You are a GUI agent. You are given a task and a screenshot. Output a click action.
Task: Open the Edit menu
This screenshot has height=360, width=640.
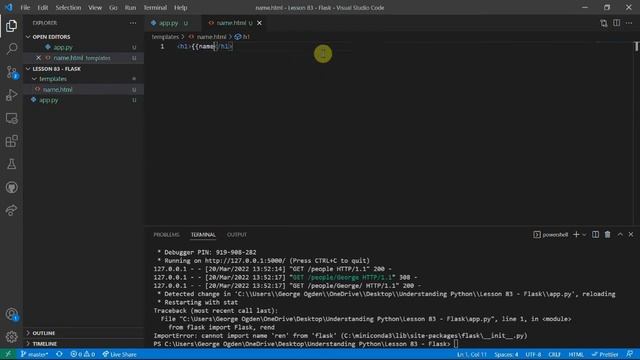tap(42, 7)
